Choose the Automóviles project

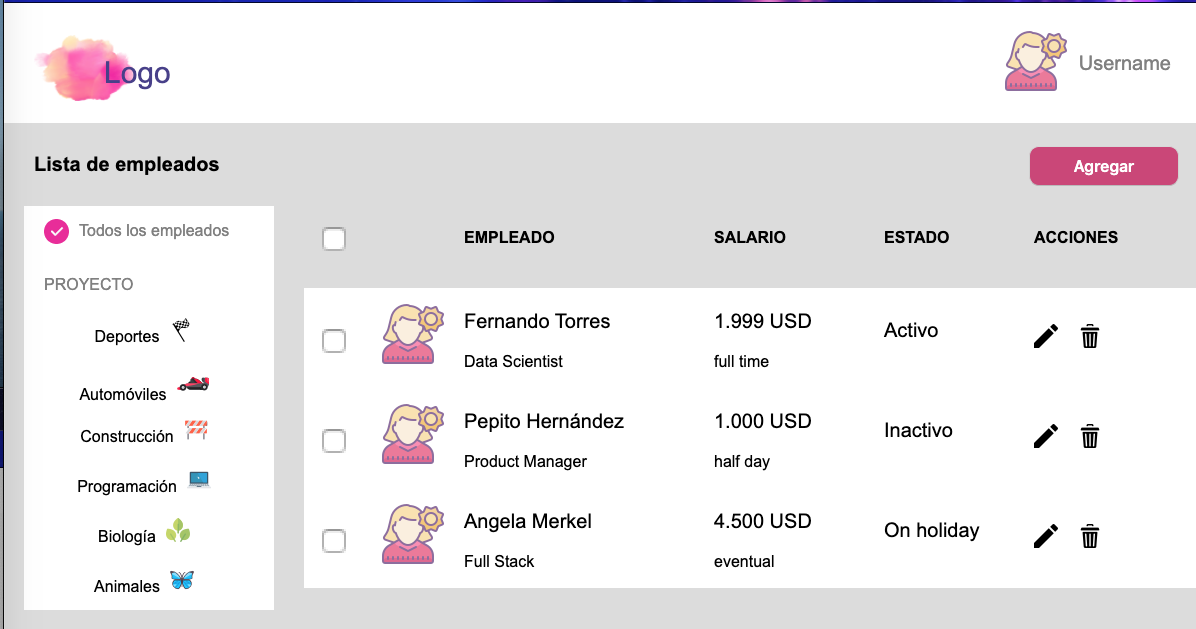tap(124, 394)
